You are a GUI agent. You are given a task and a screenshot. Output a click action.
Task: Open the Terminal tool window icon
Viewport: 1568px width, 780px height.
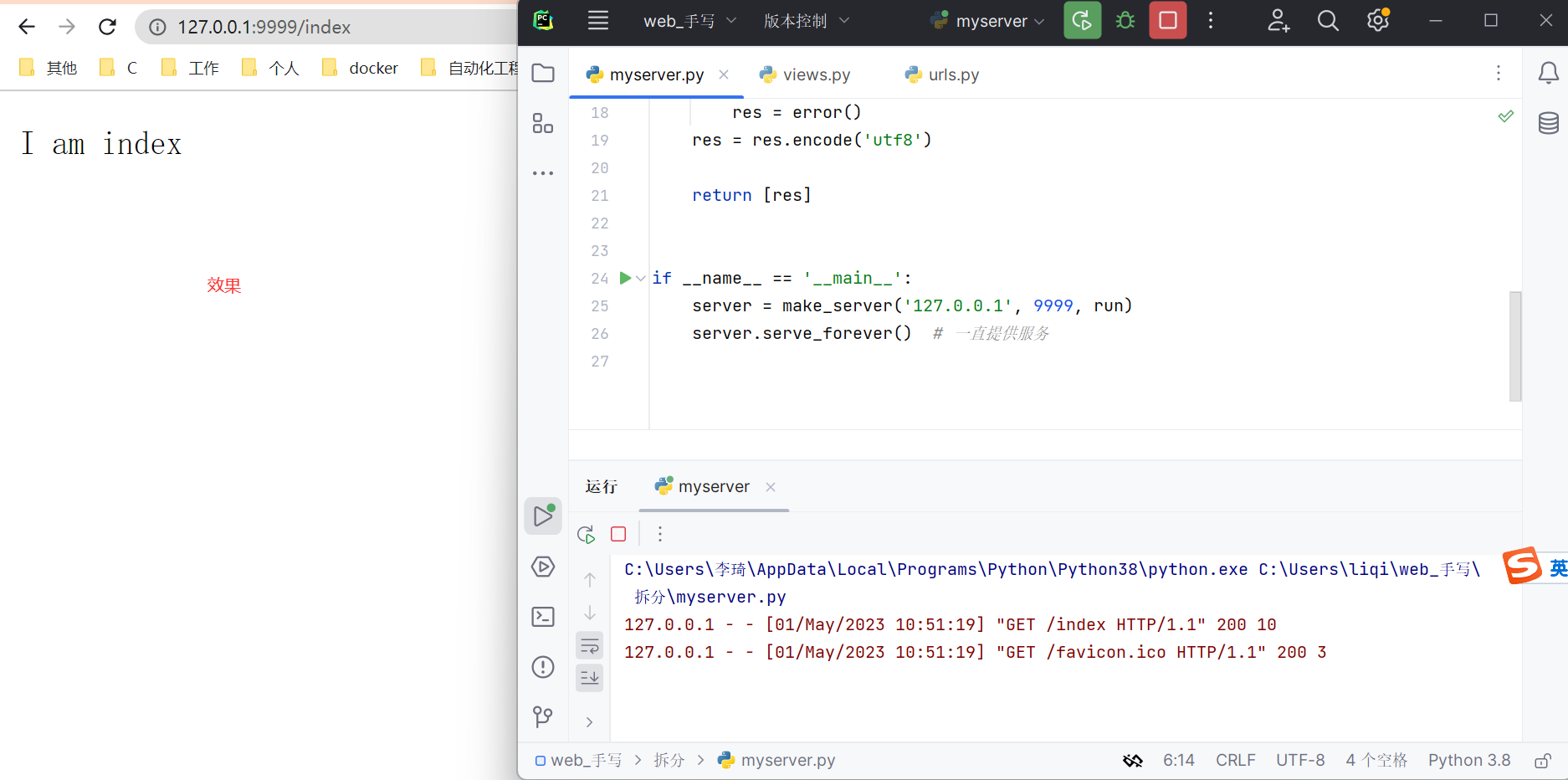(543, 617)
